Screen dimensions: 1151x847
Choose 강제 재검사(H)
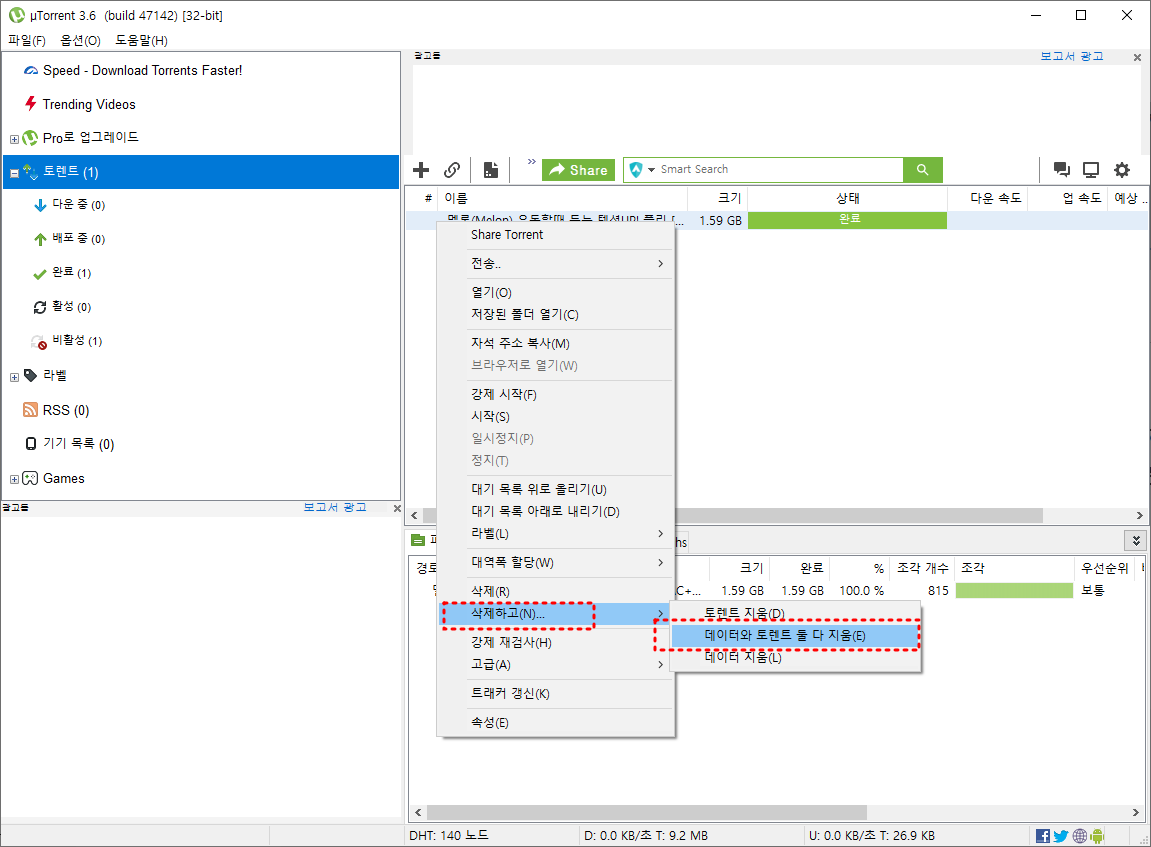(x=556, y=642)
